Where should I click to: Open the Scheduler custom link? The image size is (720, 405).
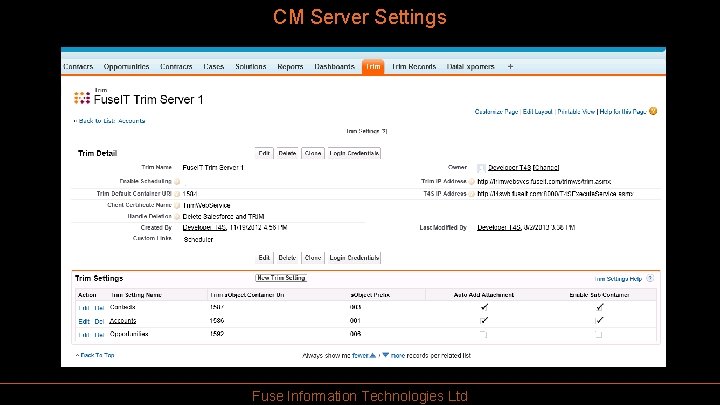[x=198, y=239]
